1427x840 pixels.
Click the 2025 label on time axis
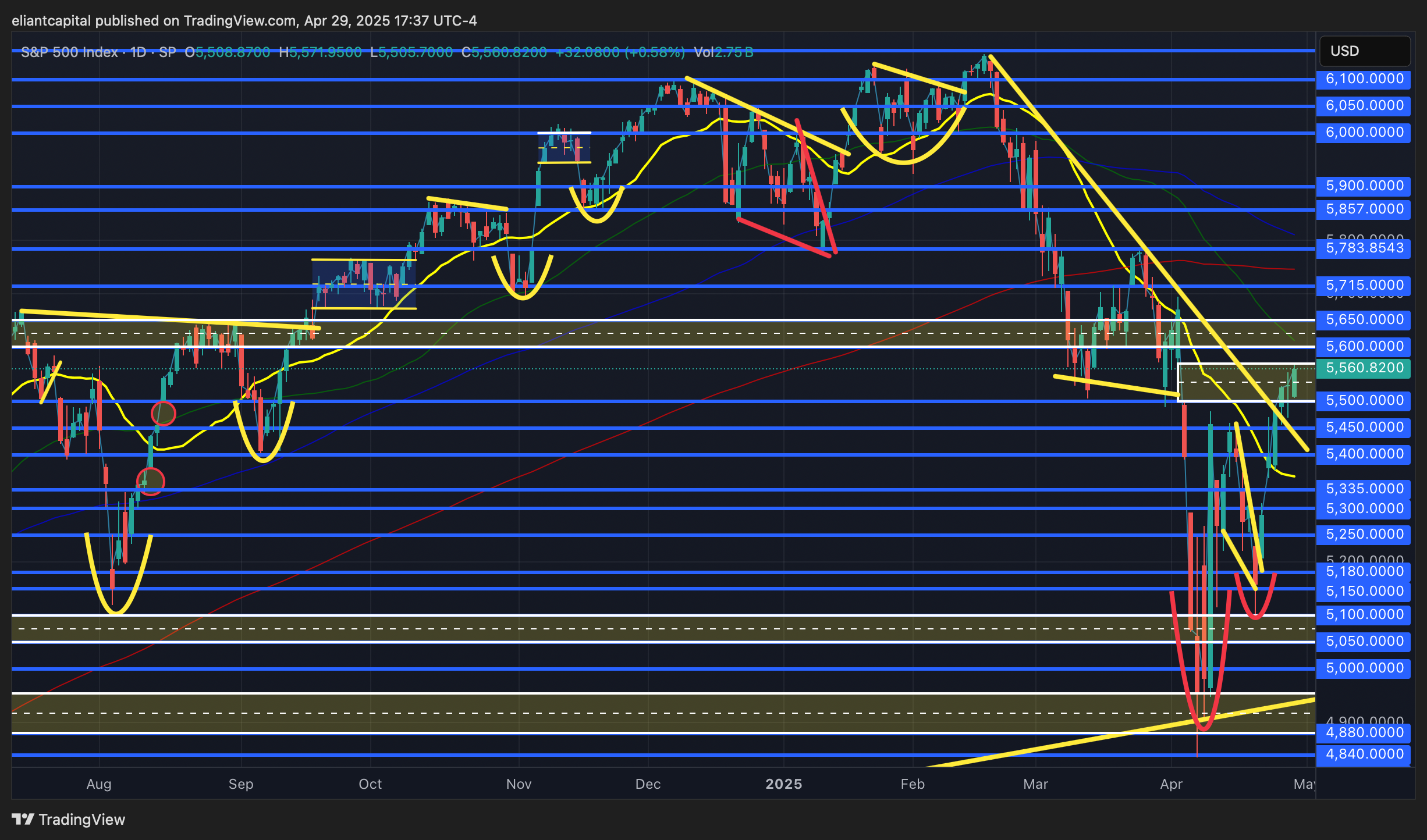coord(783,784)
